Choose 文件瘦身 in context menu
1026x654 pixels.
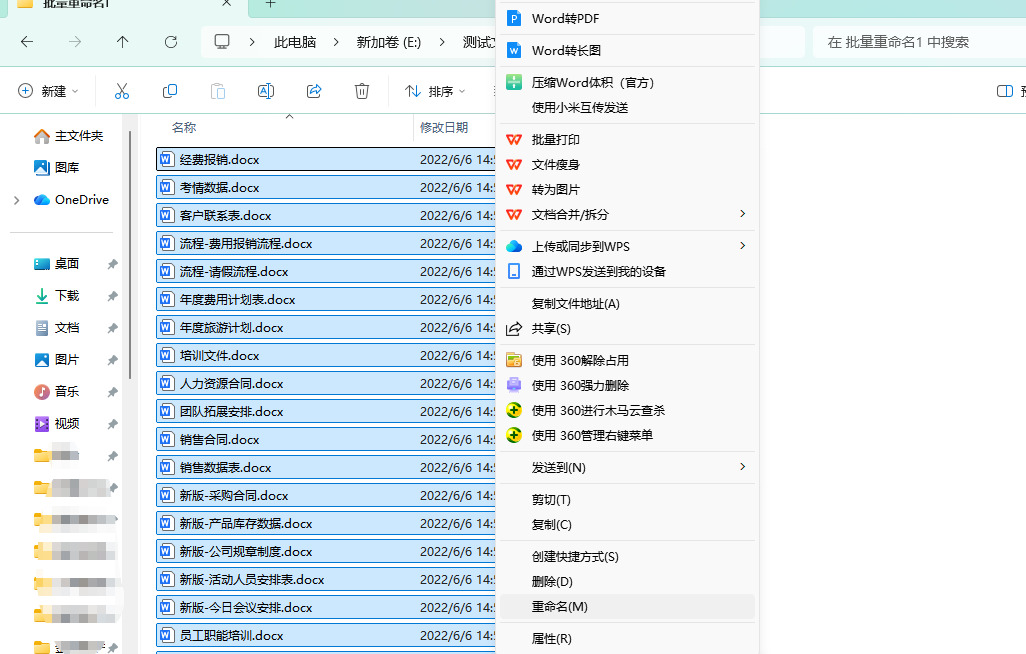(x=628, y=164)
